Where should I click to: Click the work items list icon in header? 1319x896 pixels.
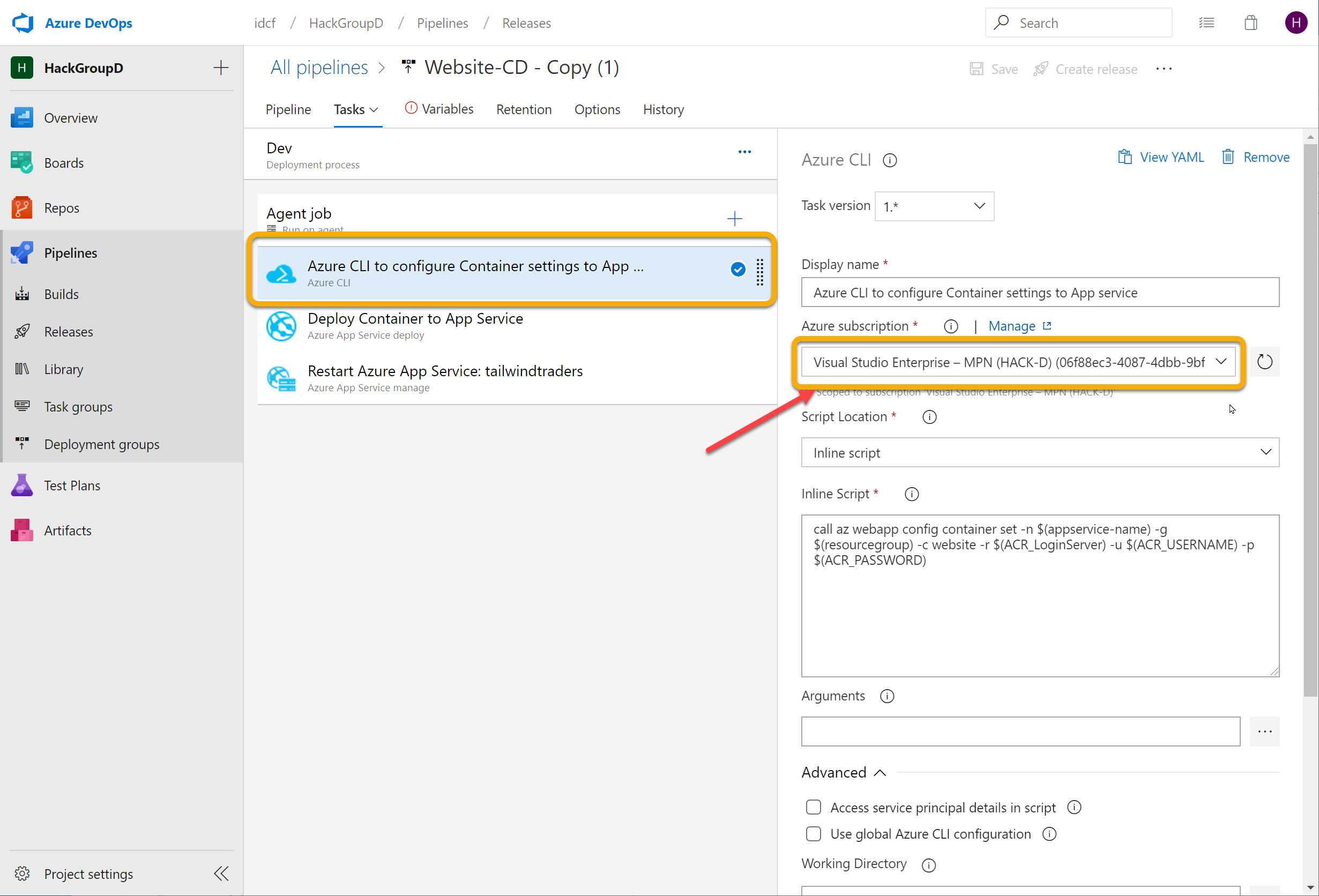pyautogui.click(x=1206, y=23)
